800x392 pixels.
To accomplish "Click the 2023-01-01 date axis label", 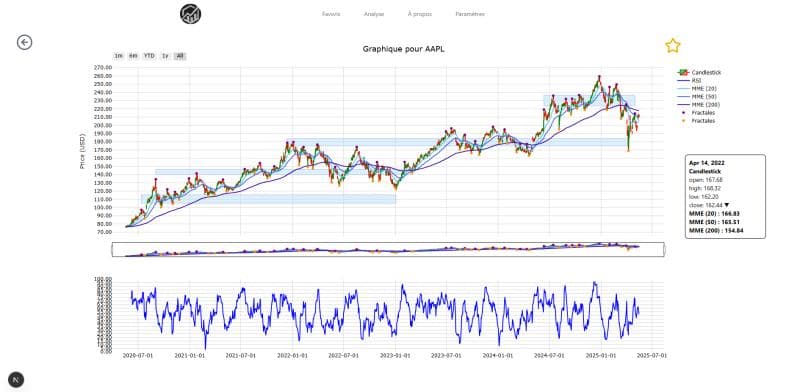I will coord(395,355).
